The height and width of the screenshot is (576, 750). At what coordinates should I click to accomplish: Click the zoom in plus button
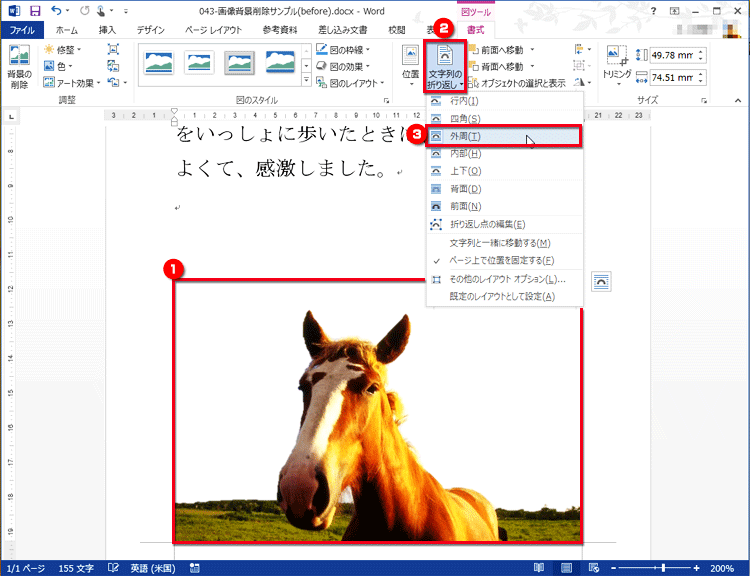click(696, 568)
